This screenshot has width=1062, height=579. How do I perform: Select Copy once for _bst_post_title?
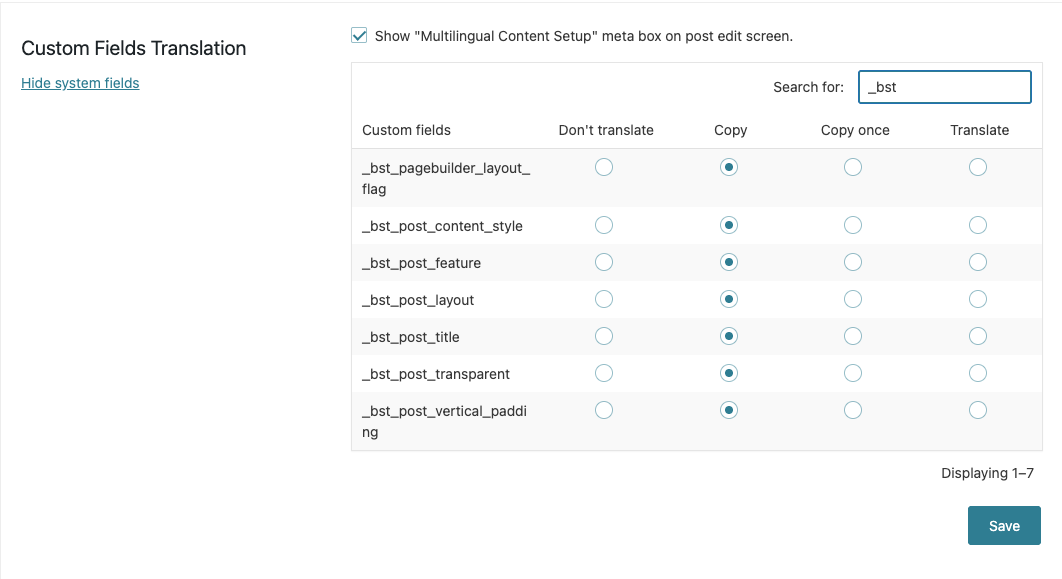coord(853,337)
